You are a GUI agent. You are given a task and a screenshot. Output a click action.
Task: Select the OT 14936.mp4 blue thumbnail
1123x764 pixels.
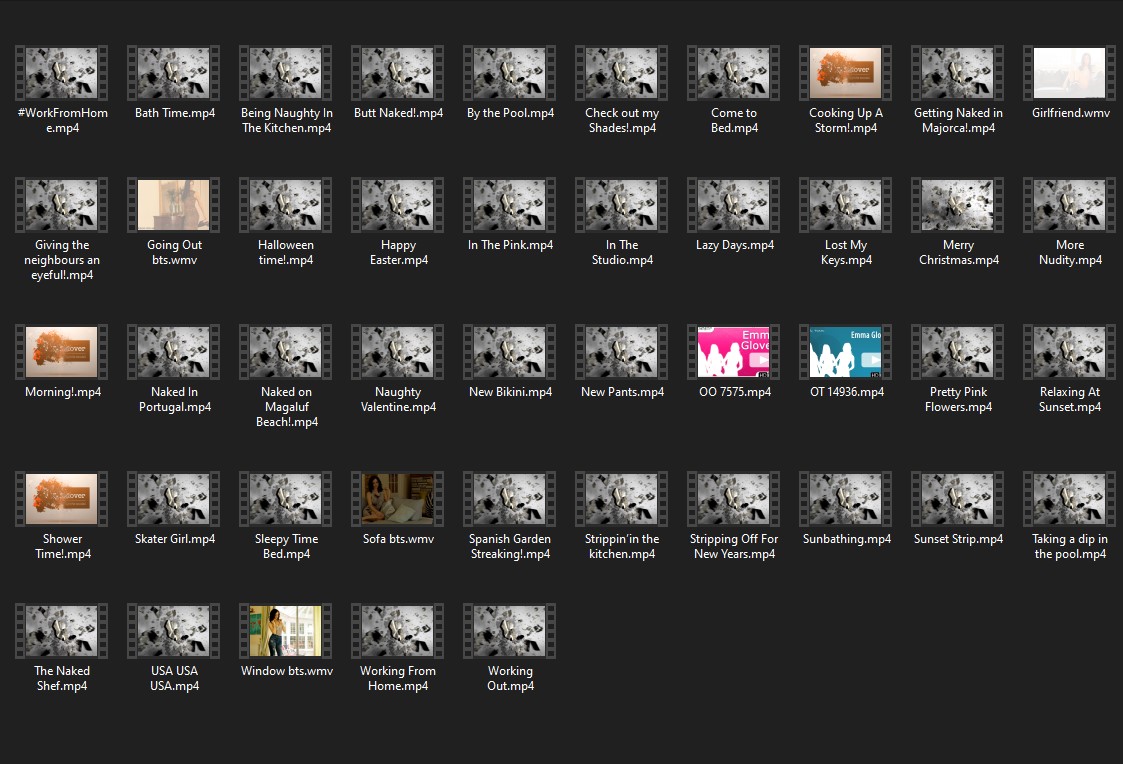pyautogui.click(x=846, y=352)
